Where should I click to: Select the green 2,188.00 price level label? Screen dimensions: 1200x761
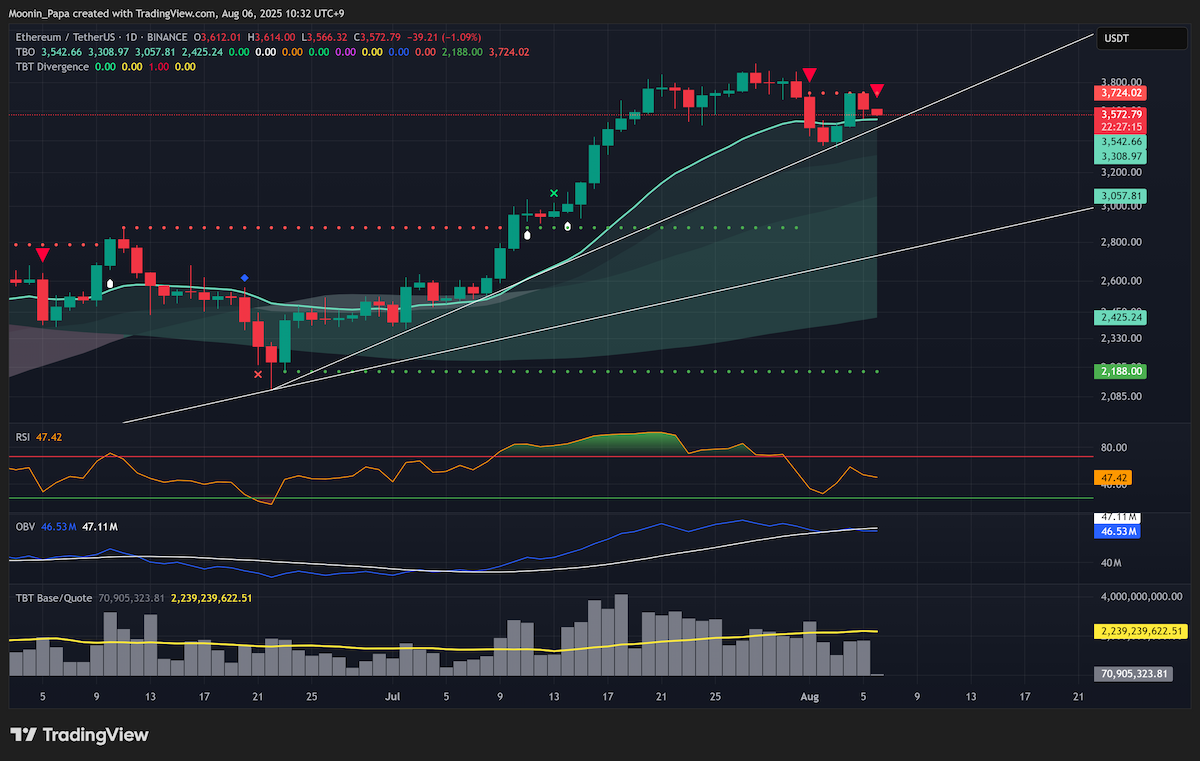point(1122,371)
